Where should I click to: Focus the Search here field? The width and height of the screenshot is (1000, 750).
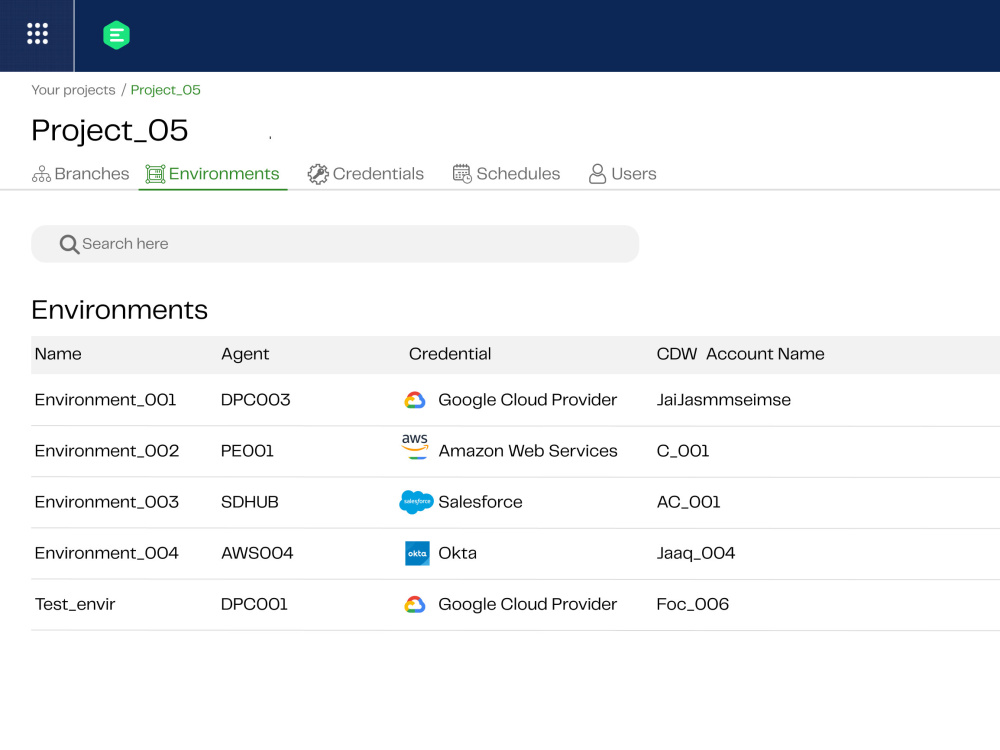[x=335, y=244]
